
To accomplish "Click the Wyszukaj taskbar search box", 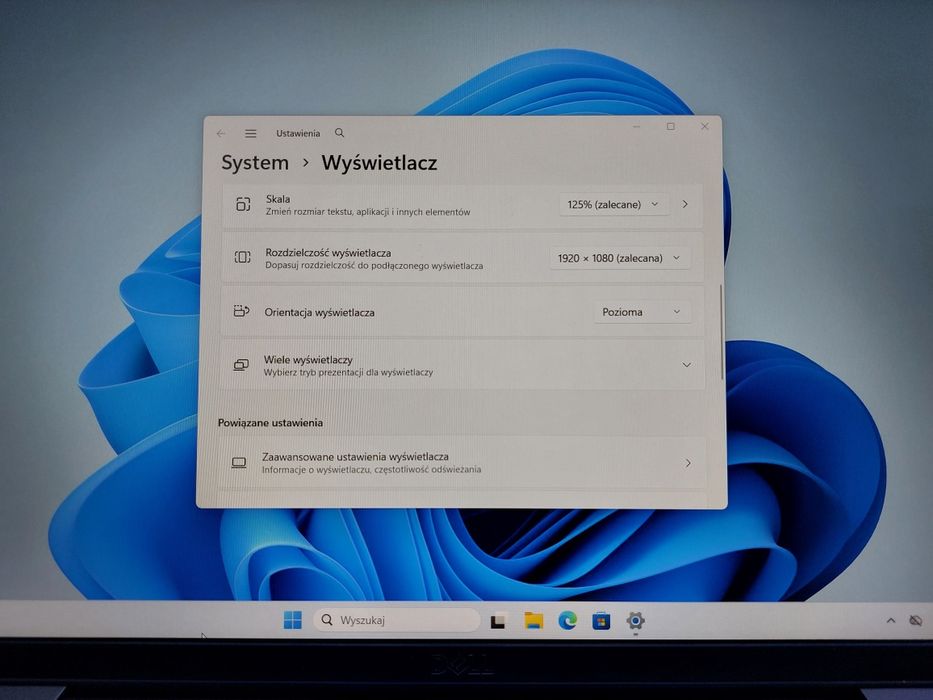I will (x=396, y=620).
